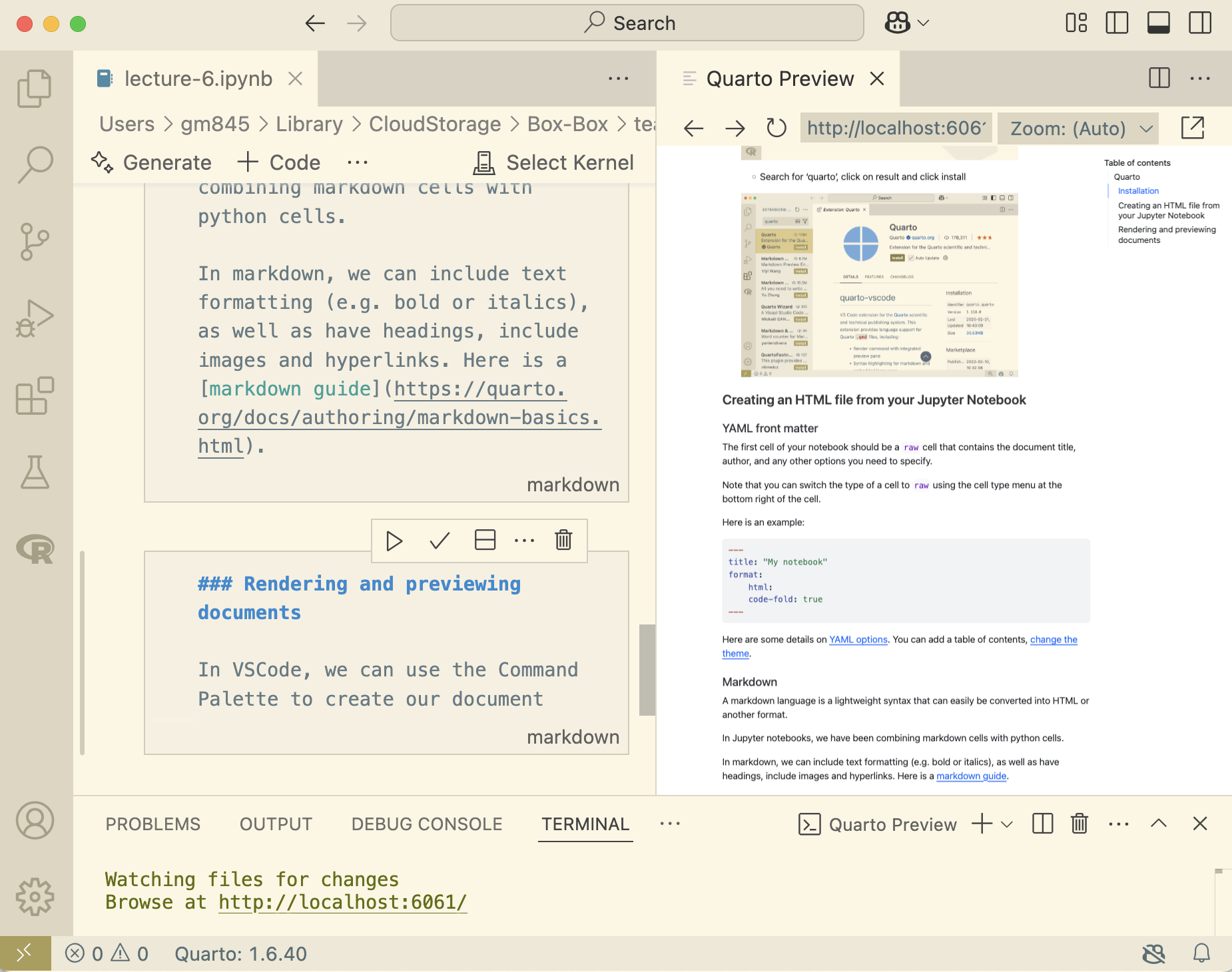The image size is (1232, 972).
Task: Toggle the primary side bar
Action: [1117, 23]
